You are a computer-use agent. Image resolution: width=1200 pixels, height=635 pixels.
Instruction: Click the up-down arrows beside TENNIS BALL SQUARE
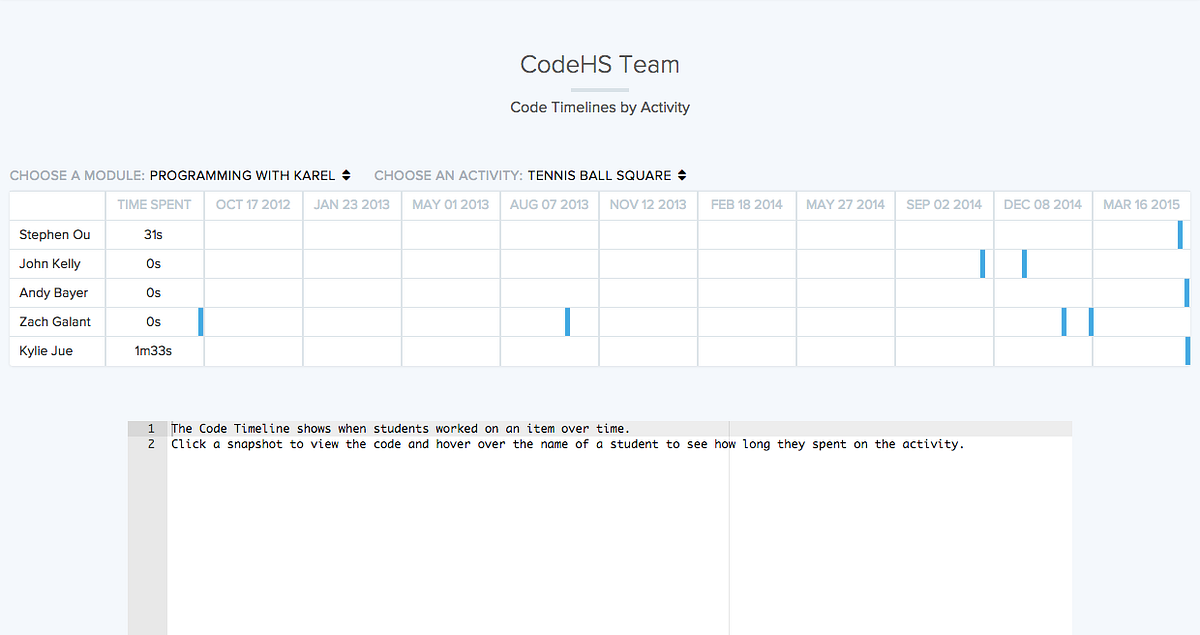click(684, 175)
